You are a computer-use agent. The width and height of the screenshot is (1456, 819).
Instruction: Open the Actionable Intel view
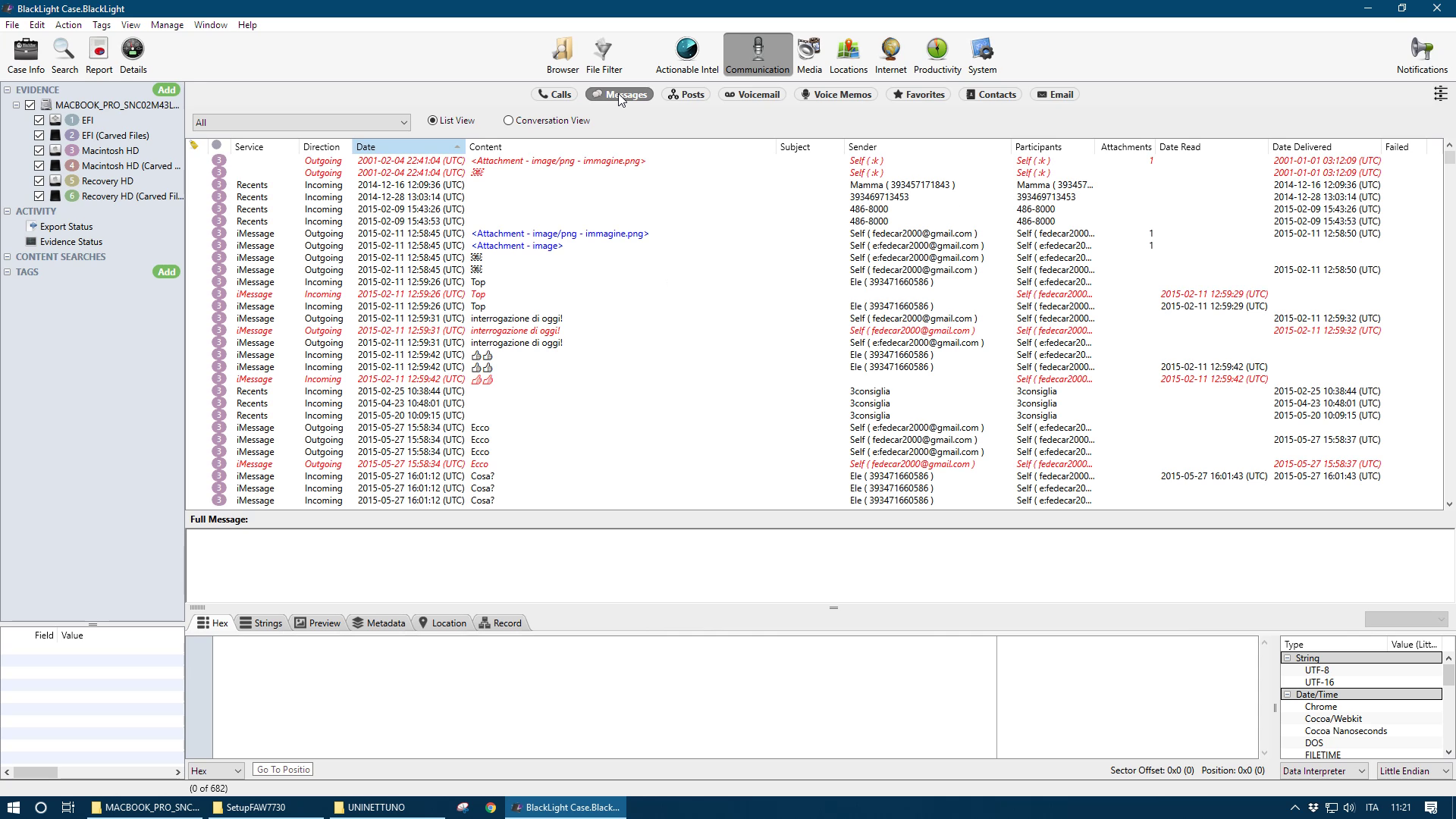tap(687, 56)
